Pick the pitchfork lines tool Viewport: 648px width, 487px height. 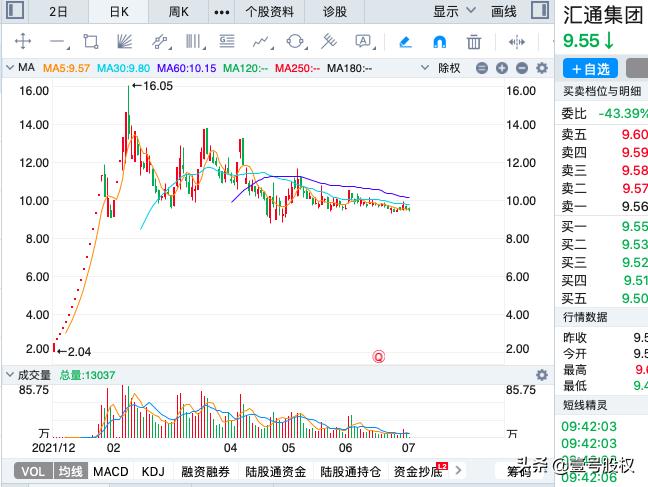coord(329,42)
